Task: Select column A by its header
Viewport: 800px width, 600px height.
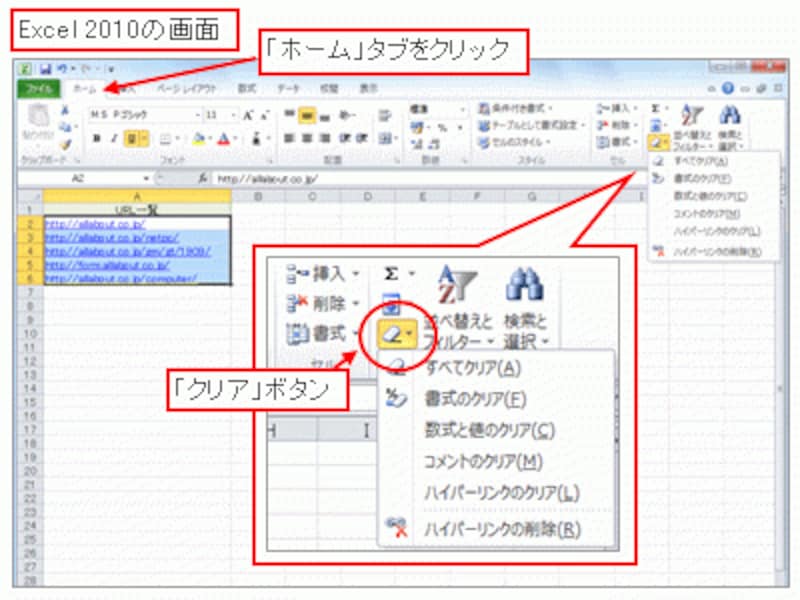Action: click(137, 196)
